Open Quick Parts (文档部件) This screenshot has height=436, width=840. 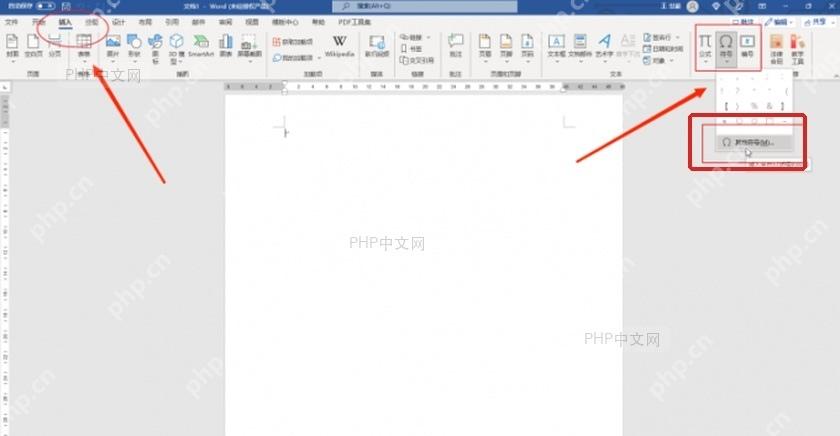point(580,47)
